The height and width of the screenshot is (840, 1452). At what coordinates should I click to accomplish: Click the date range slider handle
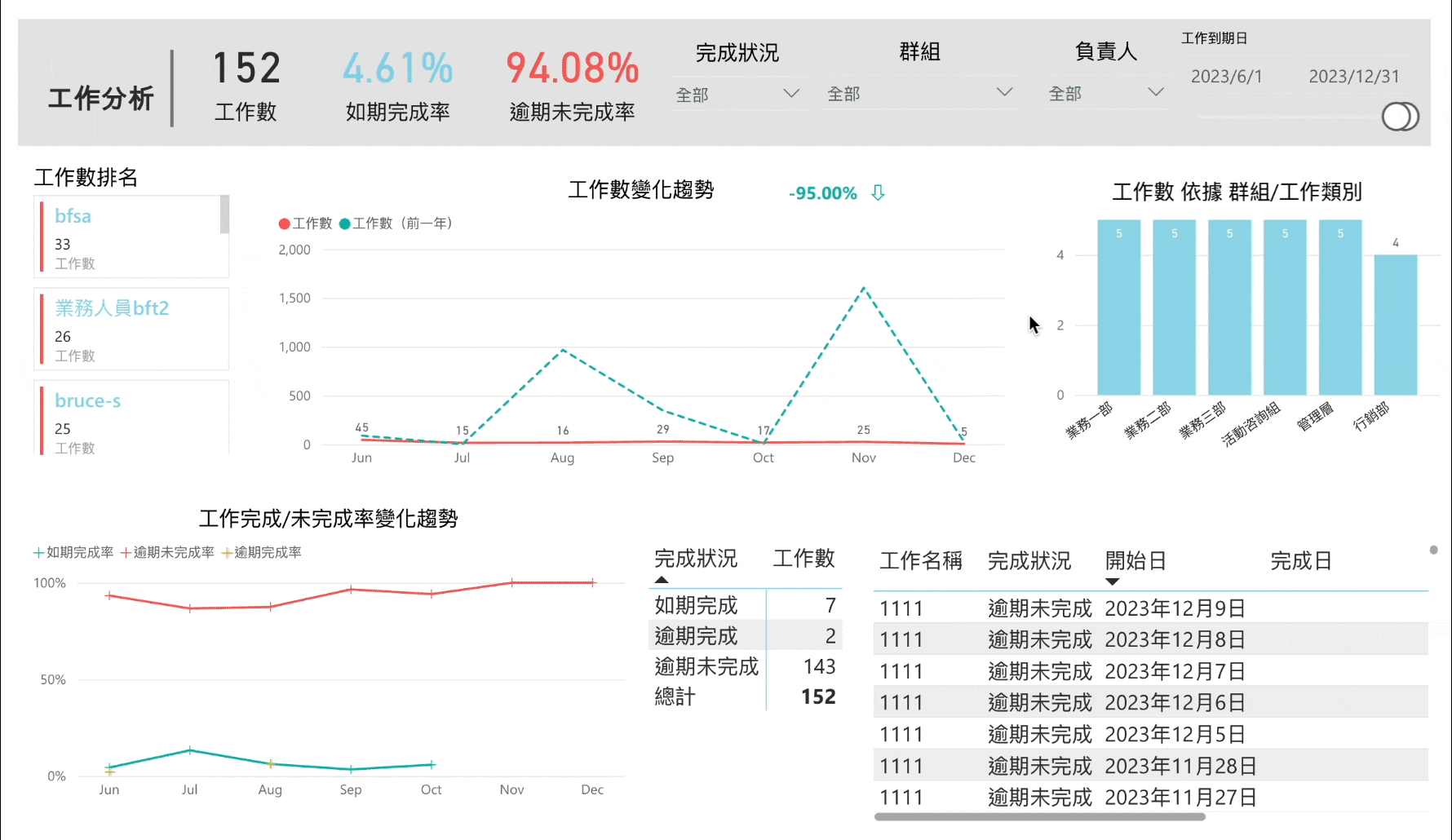pyautogui.click(x=1400, y=117)
